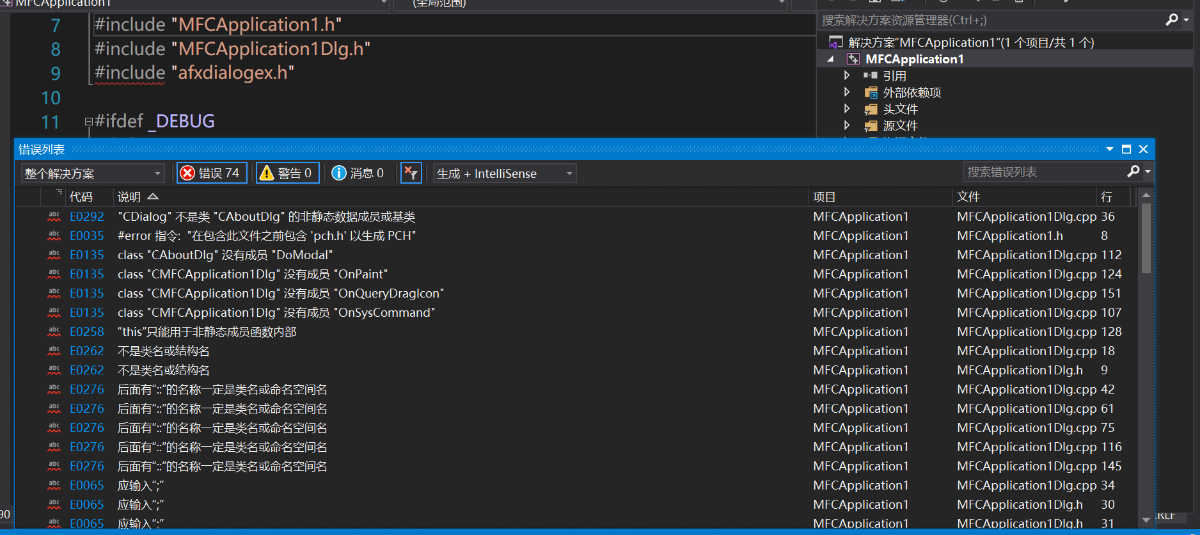Click line number 10 in the editor gutter
Image resolution: width=1200 pixels, height=535 pixels.
pos(50,98)
